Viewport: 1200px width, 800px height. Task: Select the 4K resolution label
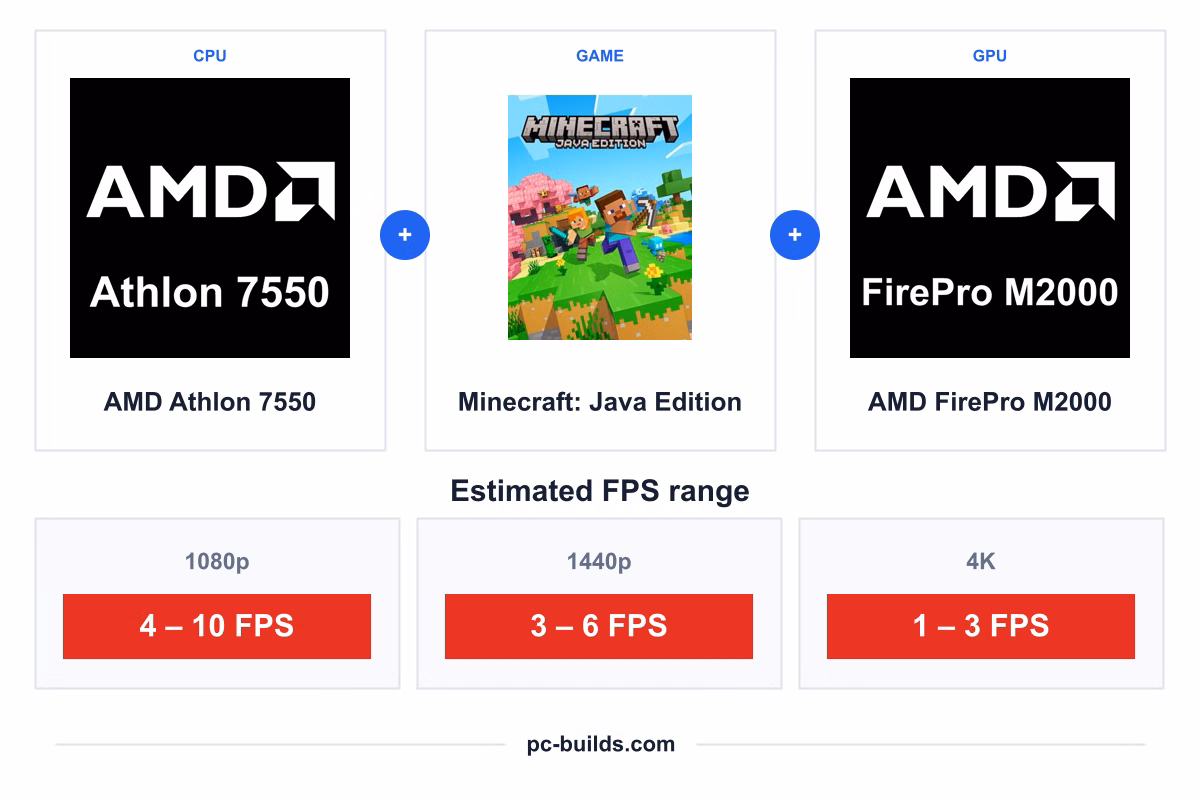(981, 562)
